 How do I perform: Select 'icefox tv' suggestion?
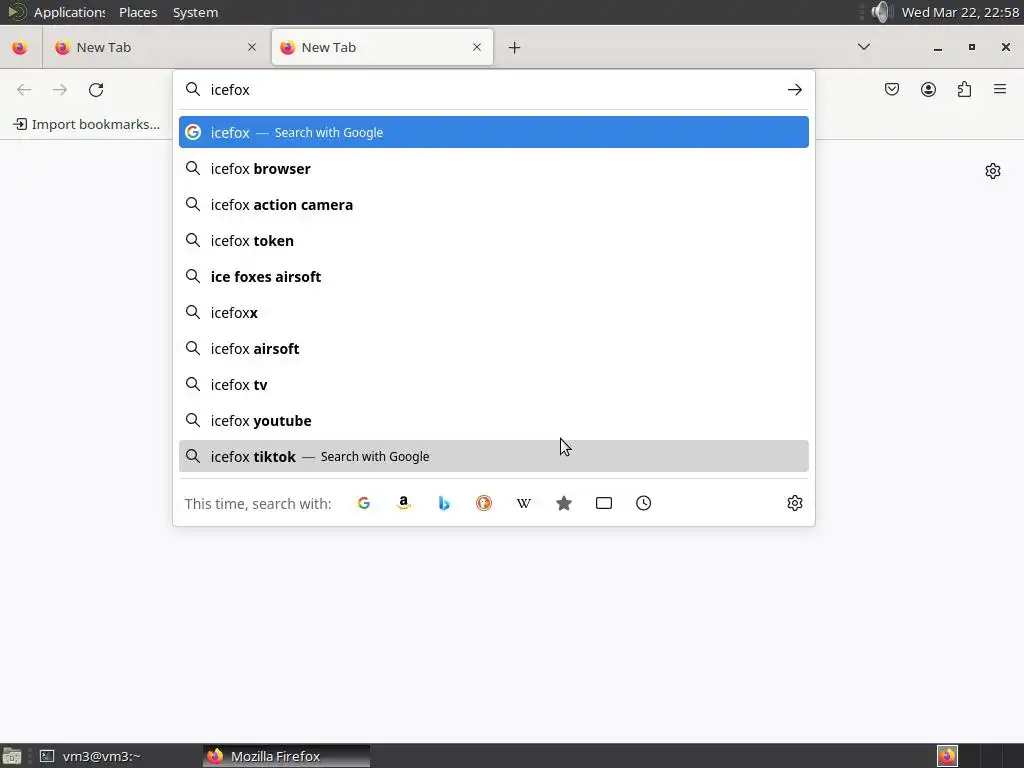click(x=494, y=384)
